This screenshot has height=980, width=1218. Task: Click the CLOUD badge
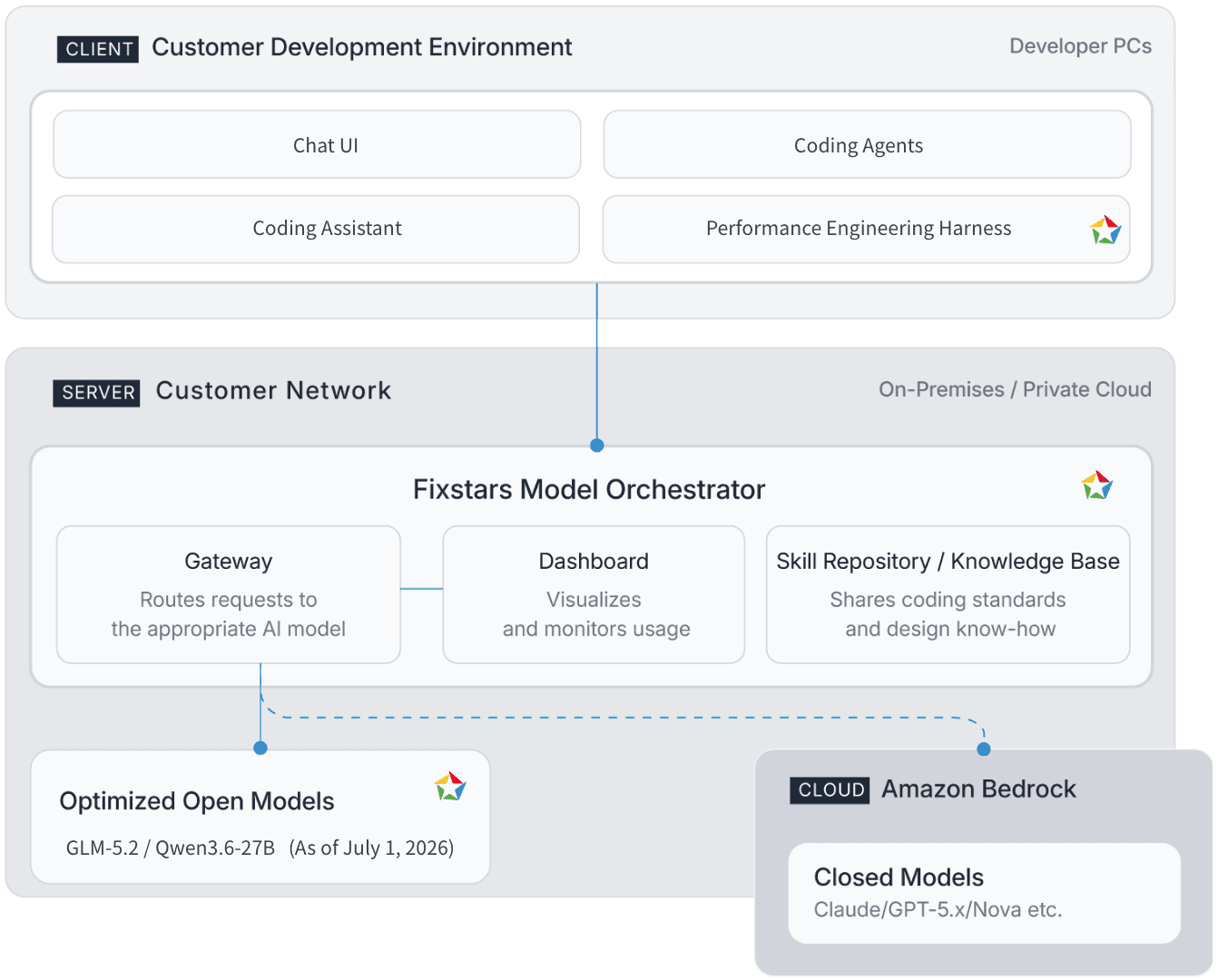(x=830, y=790)
